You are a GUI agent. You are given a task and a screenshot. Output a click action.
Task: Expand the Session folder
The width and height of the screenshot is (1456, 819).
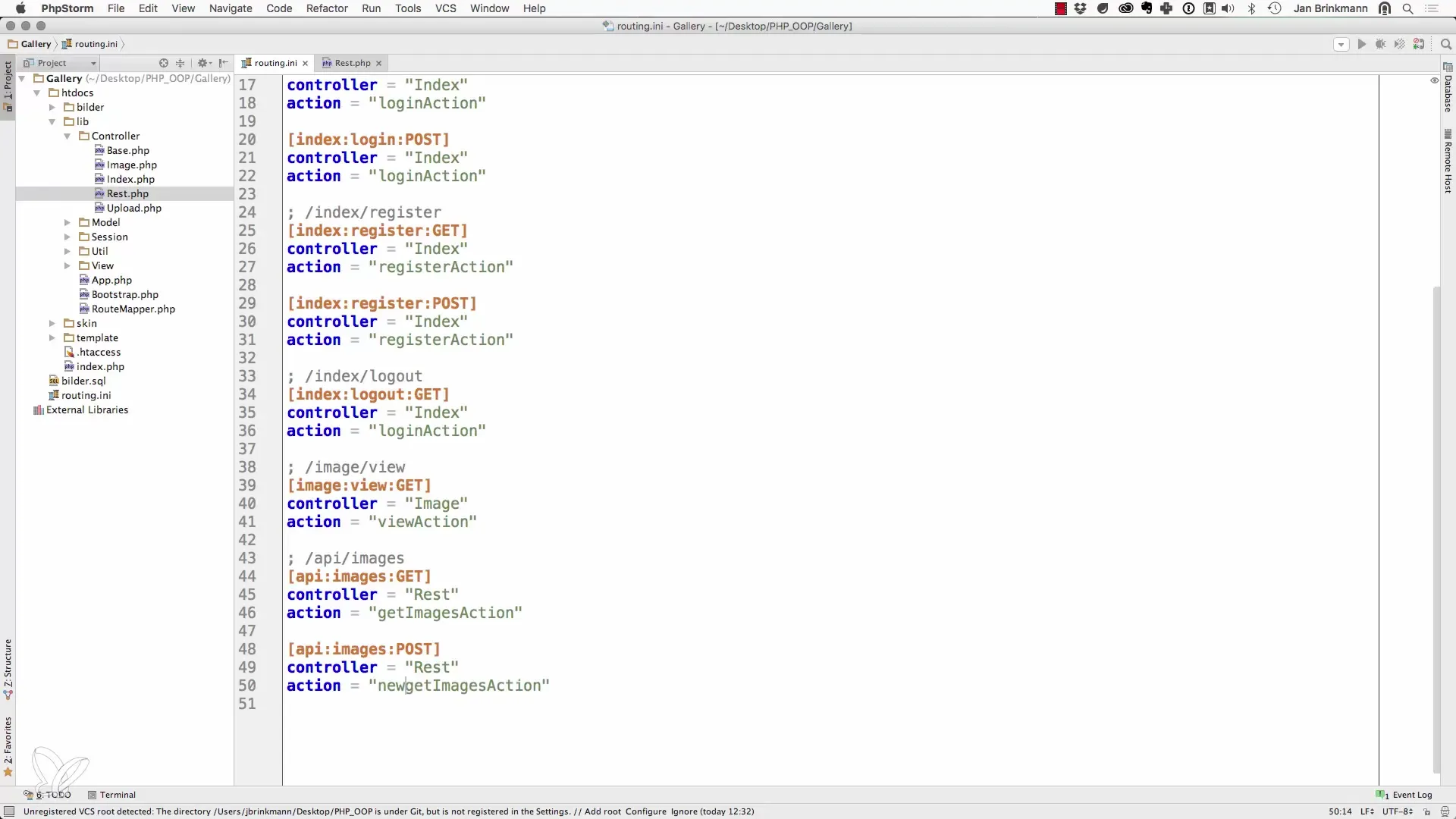click(67, 237)
